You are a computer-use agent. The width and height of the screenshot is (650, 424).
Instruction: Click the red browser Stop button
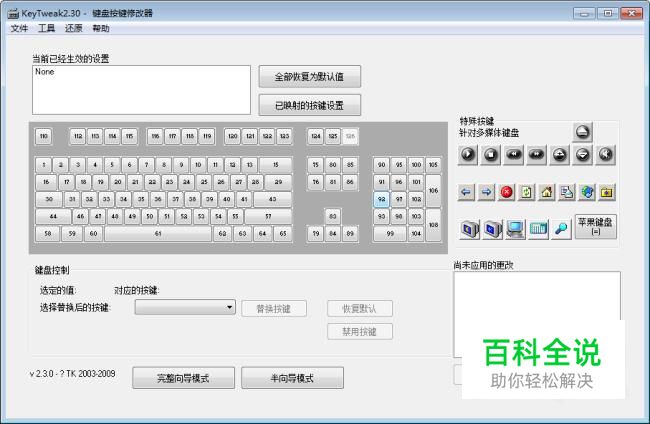click(507, 192)
